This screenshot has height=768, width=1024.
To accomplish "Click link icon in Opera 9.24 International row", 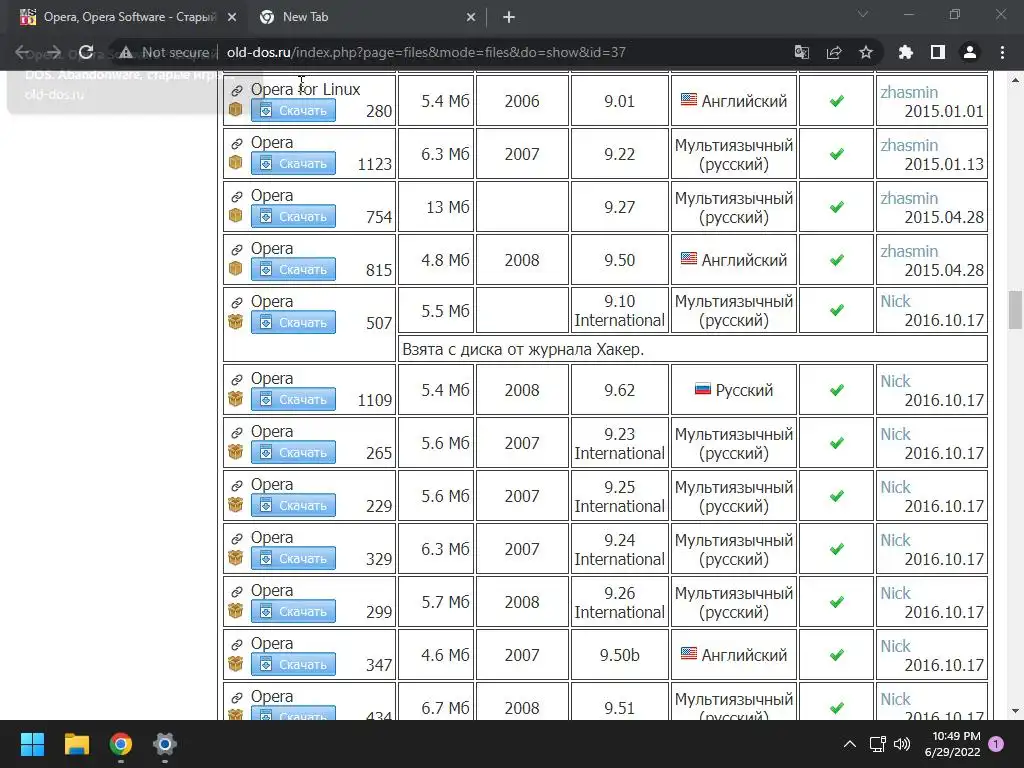I will 237,537.
